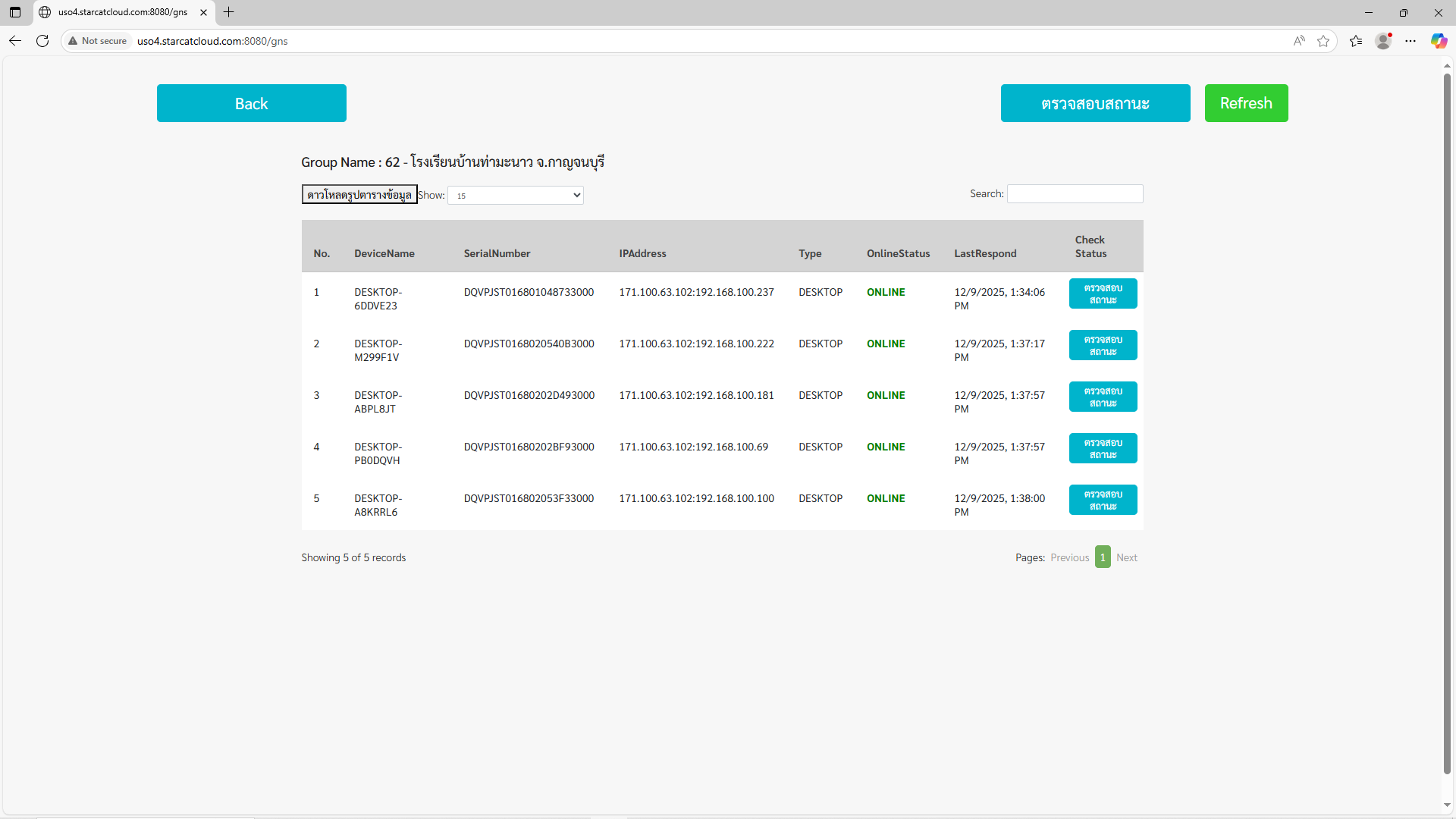Click the browser back arrow icon
The height and width of the screenshot is (819, 1456).
click(15, 41)
